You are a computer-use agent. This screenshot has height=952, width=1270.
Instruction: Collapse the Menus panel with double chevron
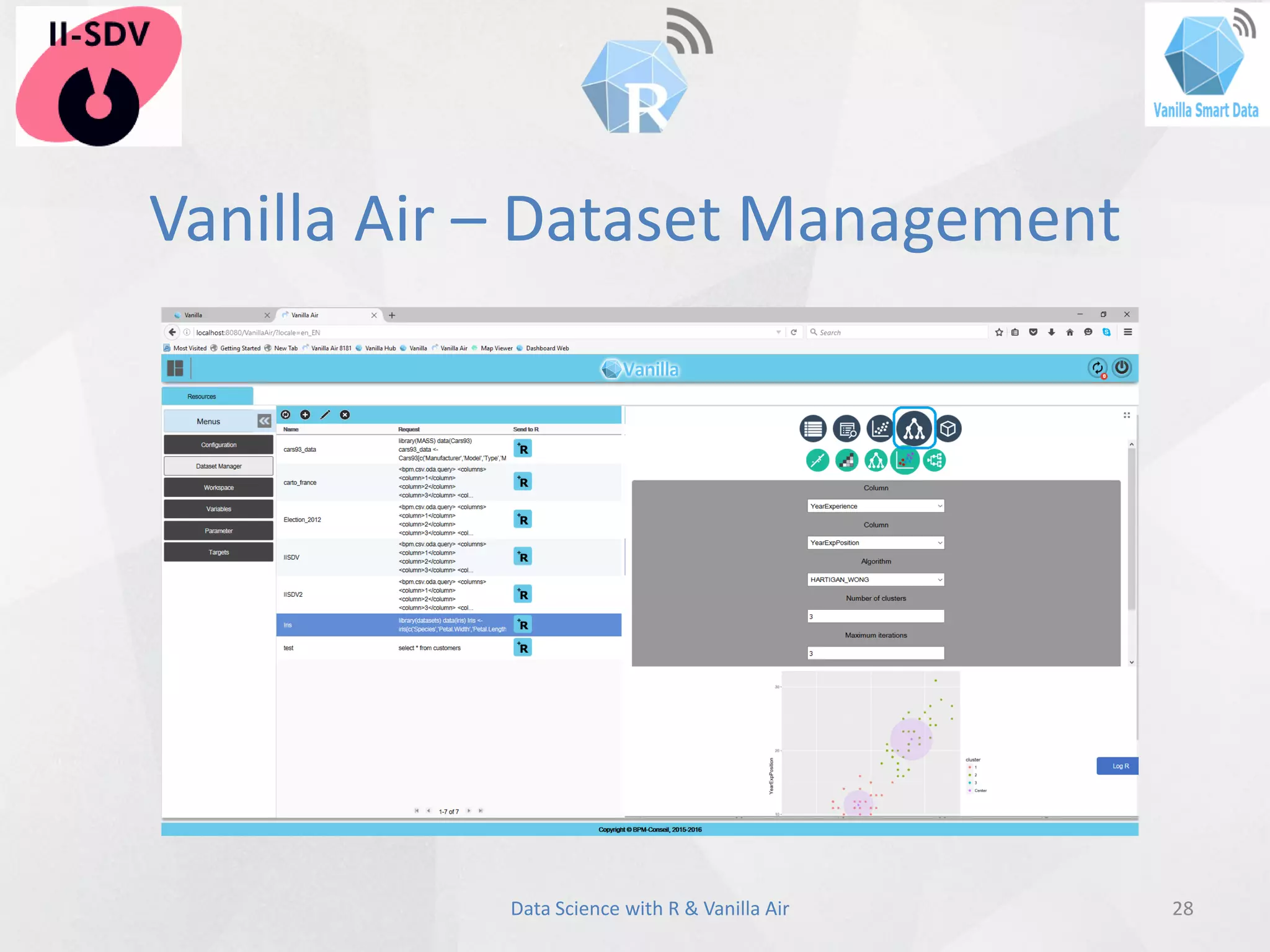pos(264,421)
